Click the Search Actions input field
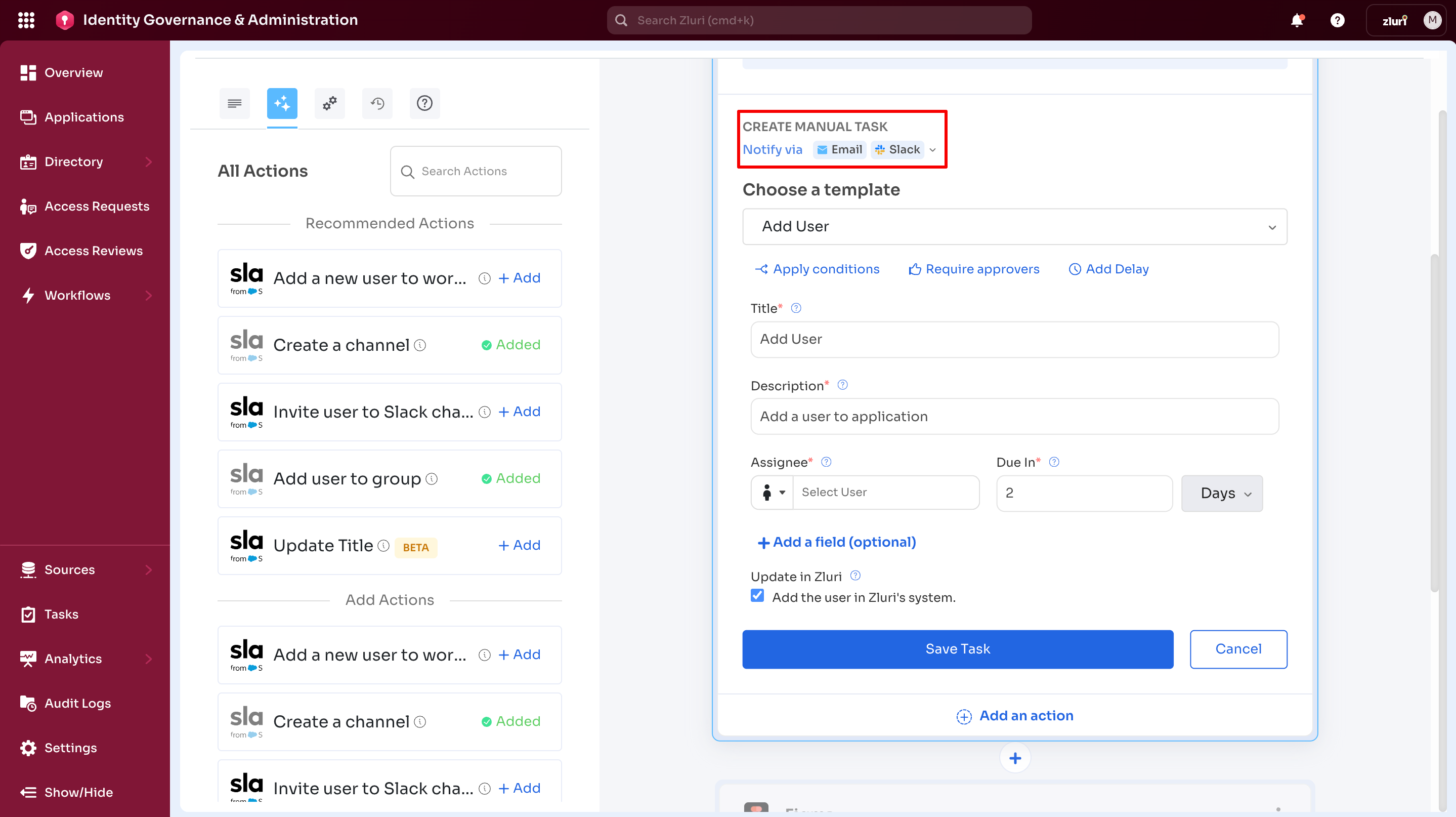 coord(476,171)
